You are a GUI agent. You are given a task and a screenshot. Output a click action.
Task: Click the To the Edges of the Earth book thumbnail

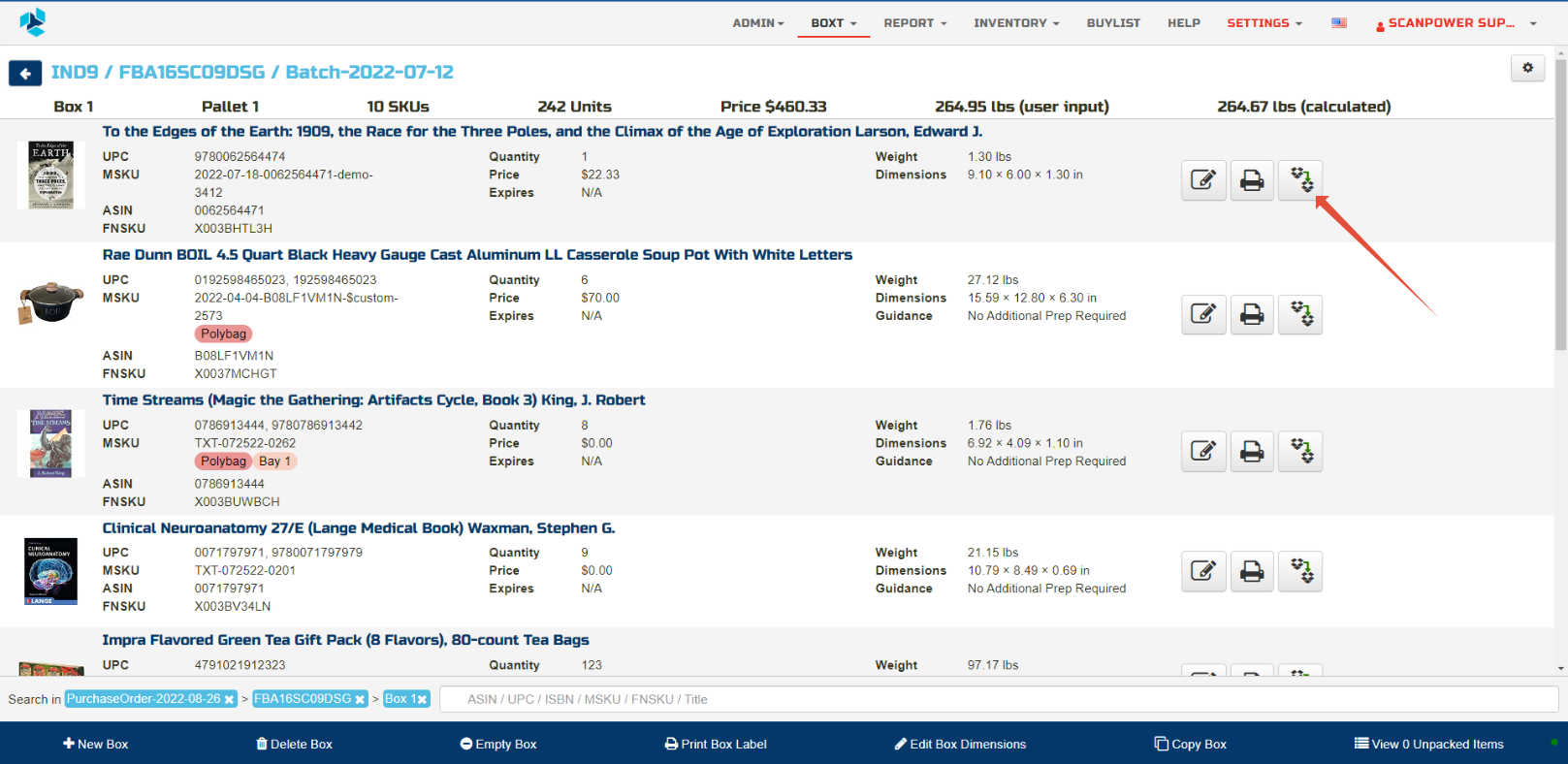pos(50,175)
